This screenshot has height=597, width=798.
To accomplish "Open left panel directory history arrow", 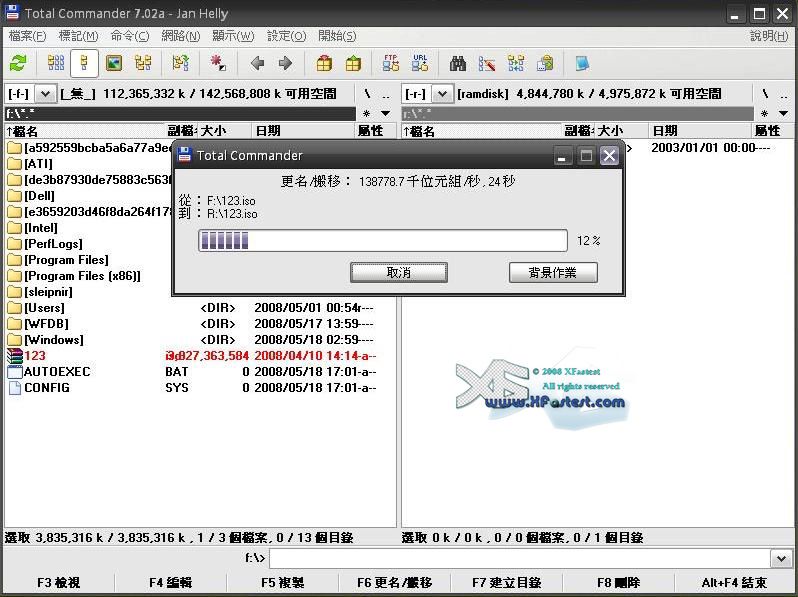I will click(x=386, y=113).
